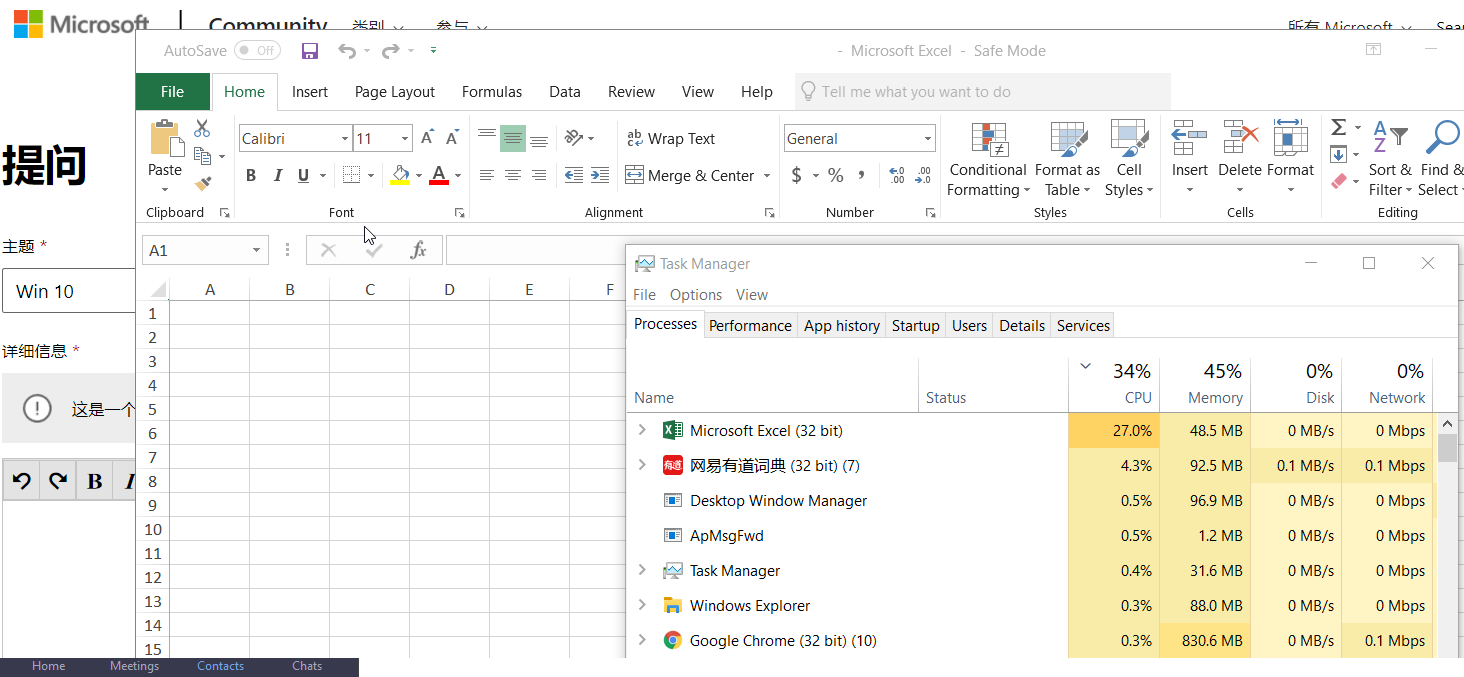This screenshot has height=677, width=1464.
Task: Apply borders using the Borders icon
Action: tap(351, 175)
